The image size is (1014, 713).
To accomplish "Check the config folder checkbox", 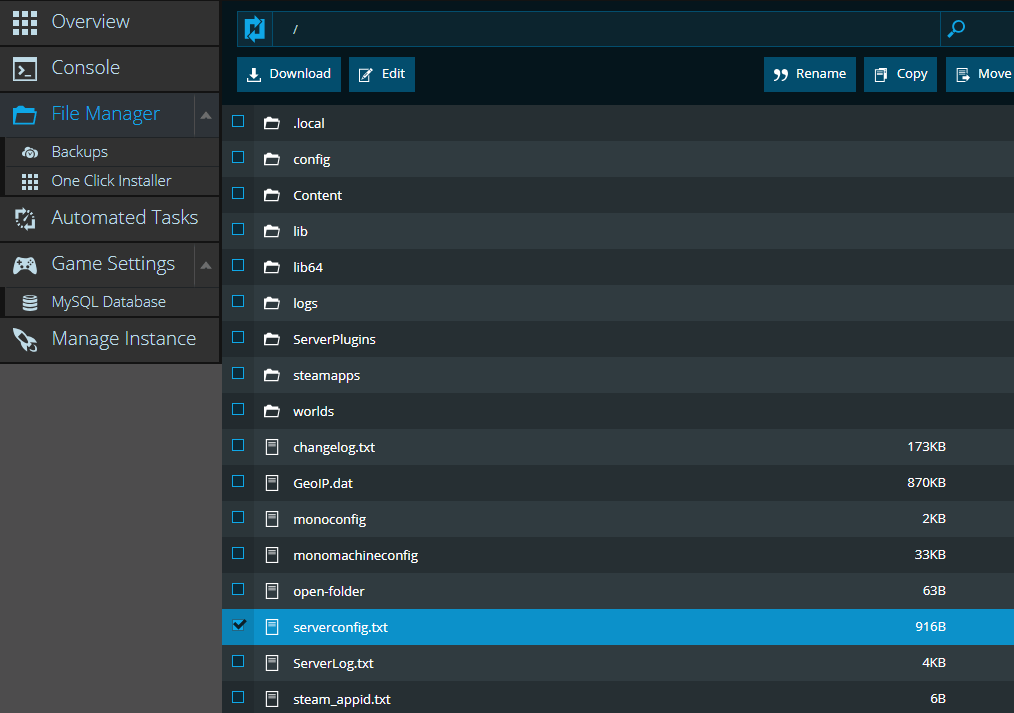I will [238, 157].
